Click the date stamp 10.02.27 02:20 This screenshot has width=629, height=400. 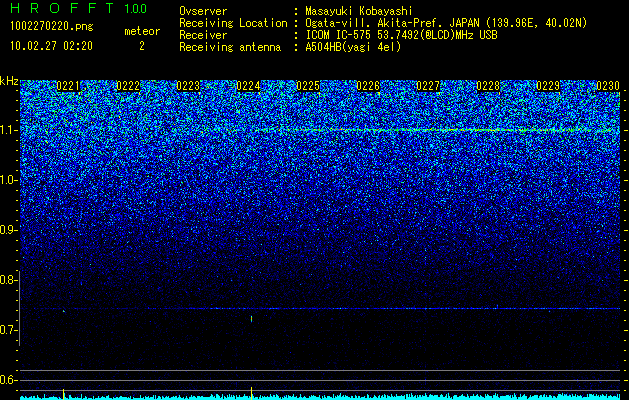point(51,46)
